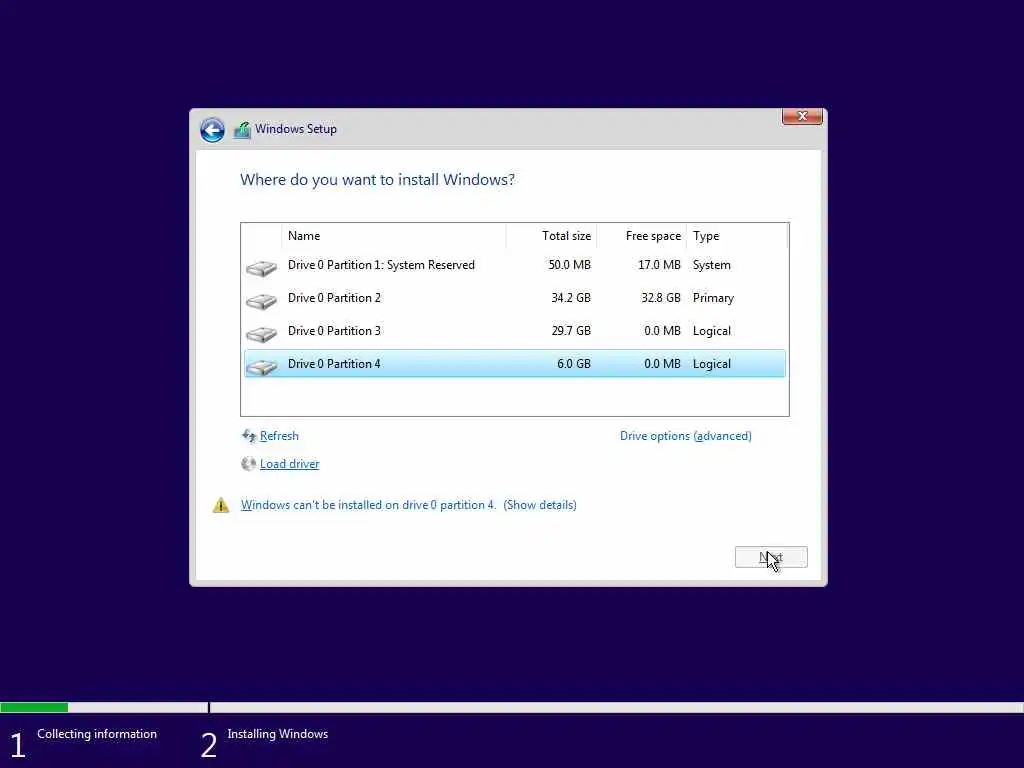Go back using the blue arrow button
This screenshot has width=1024, height=768.
212,130
